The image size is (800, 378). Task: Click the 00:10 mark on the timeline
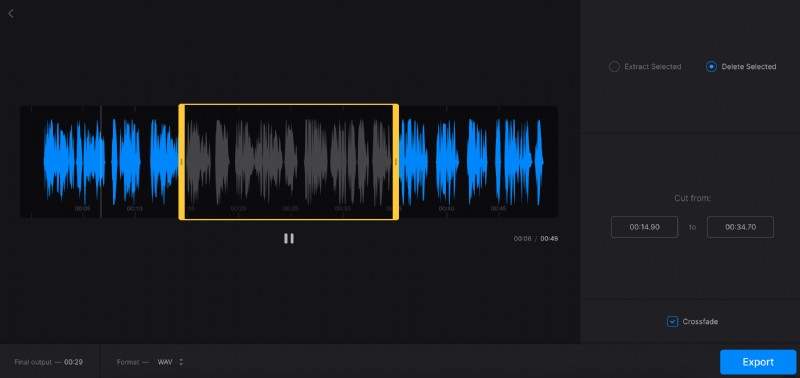[135, 209]
